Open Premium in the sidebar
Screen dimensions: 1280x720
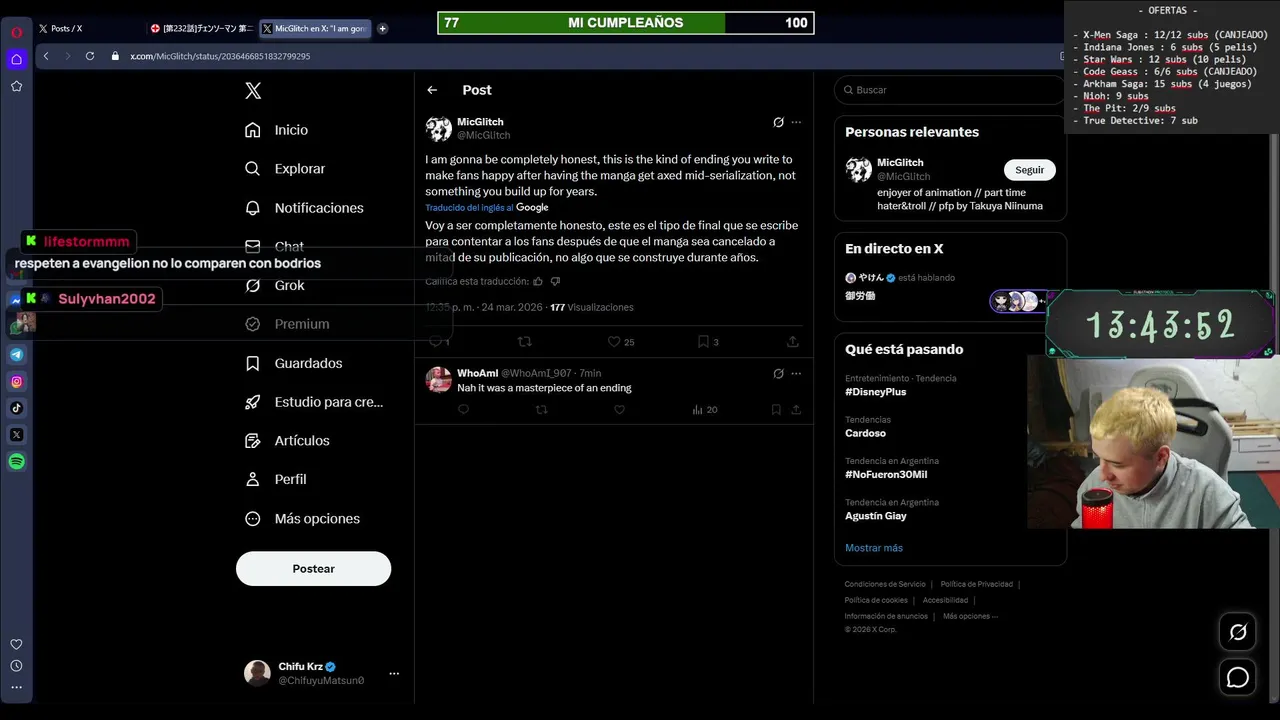pos(287,324)
